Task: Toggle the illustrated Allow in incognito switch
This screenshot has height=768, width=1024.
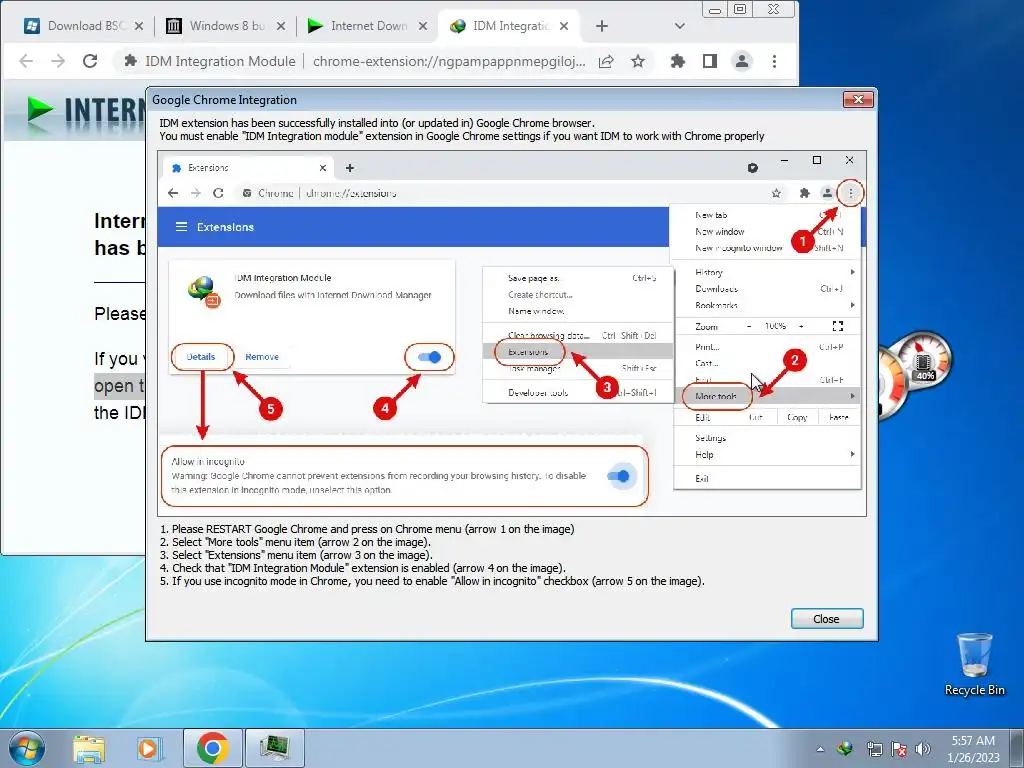Action: coord(618,475)
